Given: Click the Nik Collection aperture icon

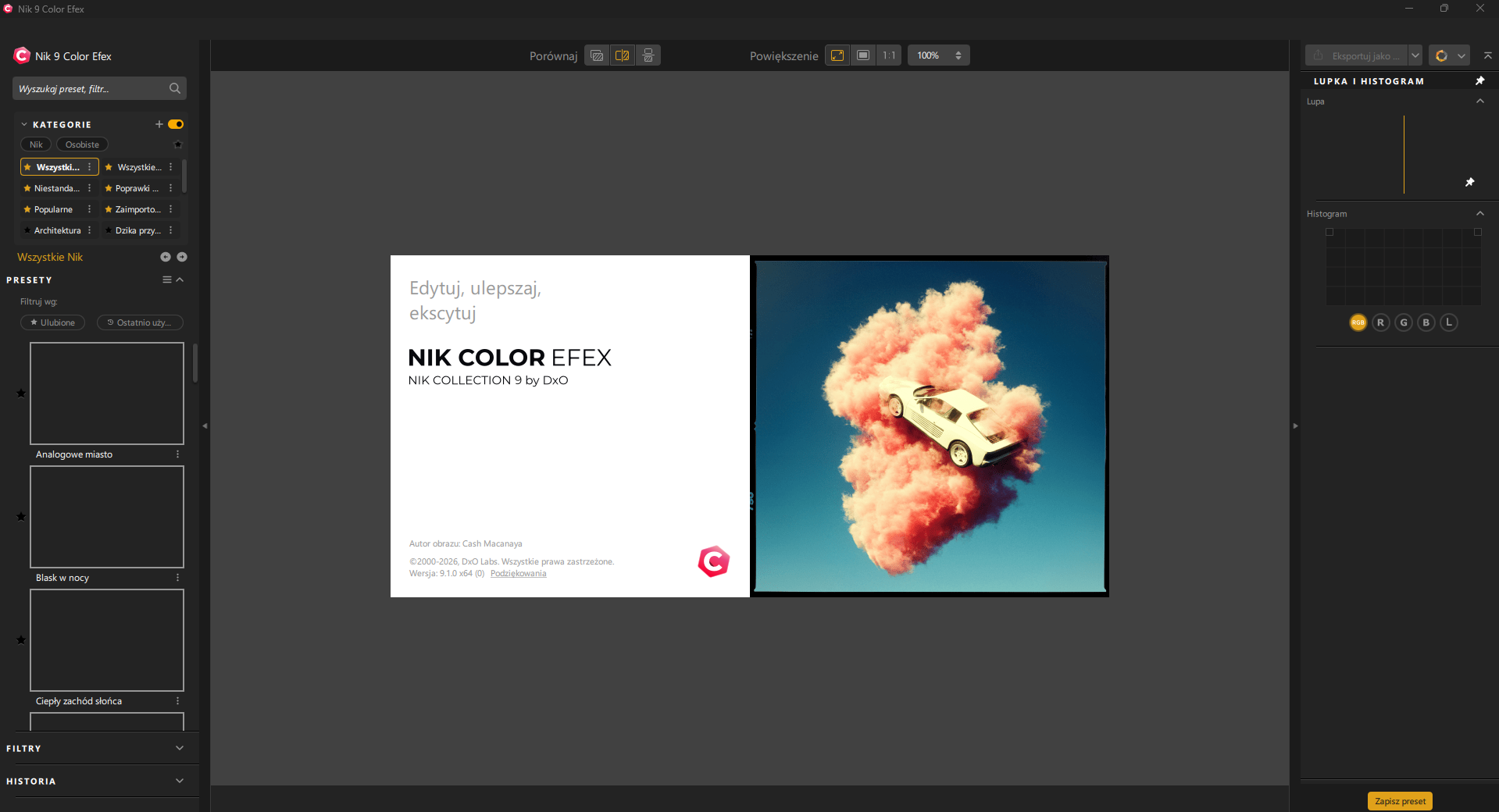Looking at the screenshot, I should click(x=1441, y=55).
